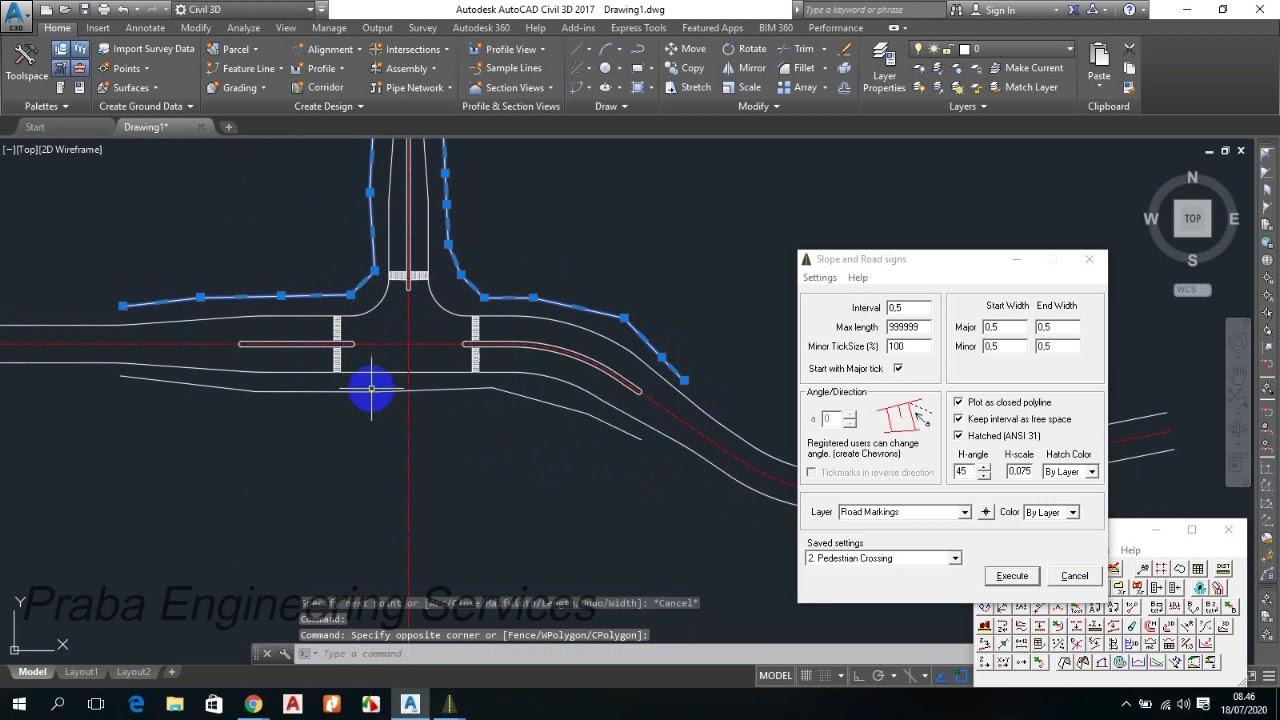This screenshot has height=720, width=1280.
Task: Switch to the Layout1 tab
Action: point(81,672)
